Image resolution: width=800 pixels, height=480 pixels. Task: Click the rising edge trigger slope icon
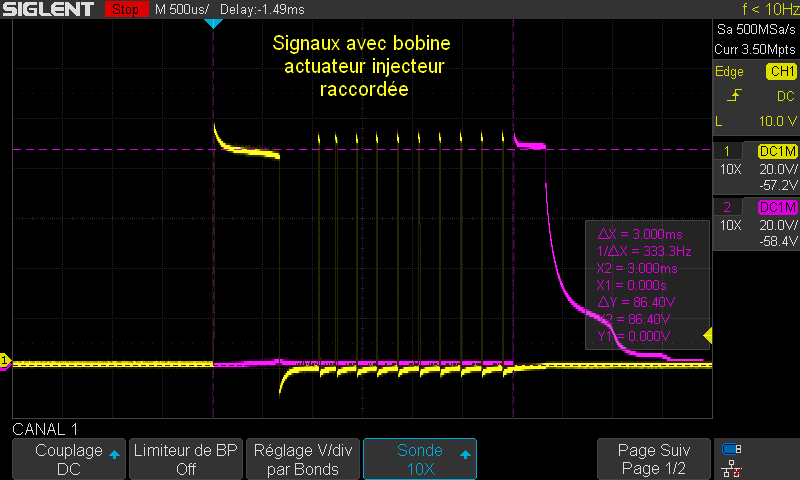(x=737, y=96)
